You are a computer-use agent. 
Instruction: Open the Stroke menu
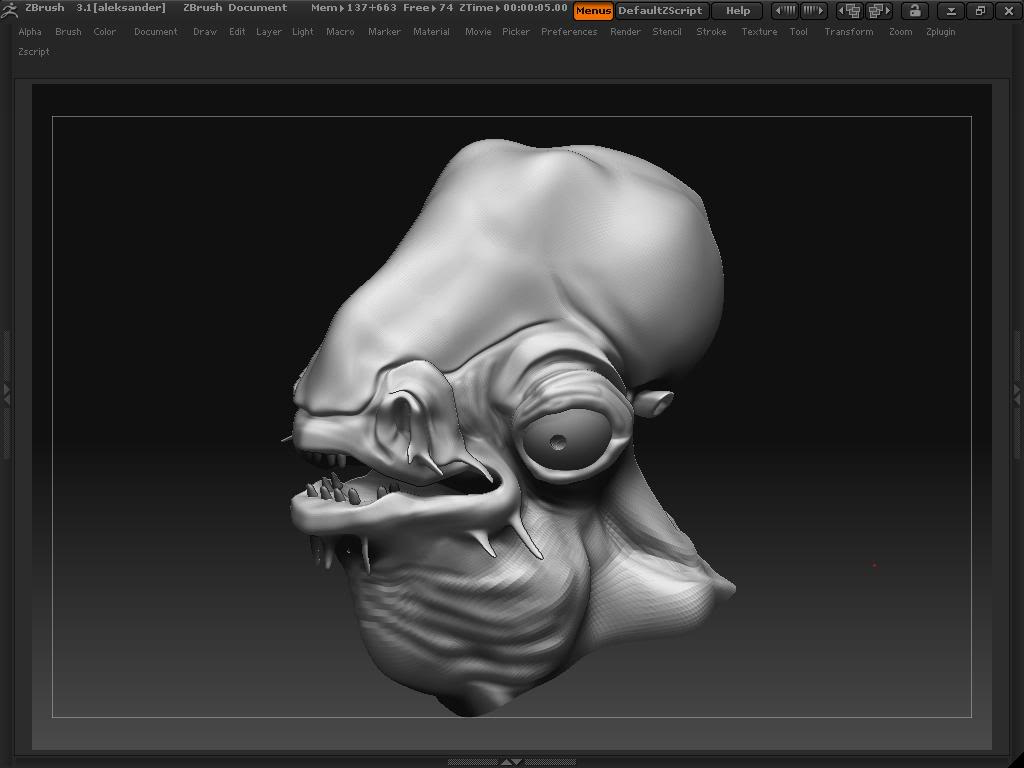coord(711,31)
